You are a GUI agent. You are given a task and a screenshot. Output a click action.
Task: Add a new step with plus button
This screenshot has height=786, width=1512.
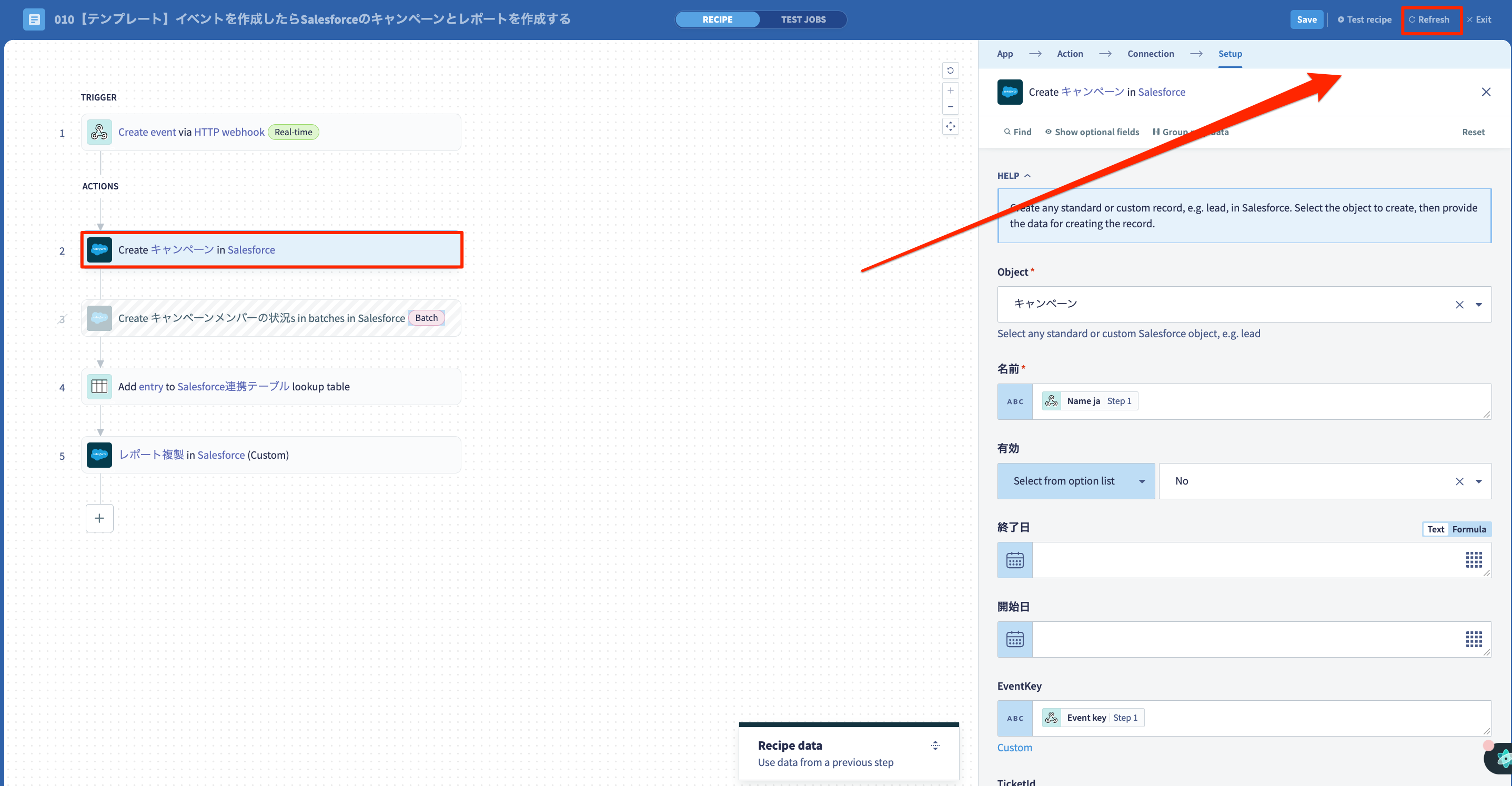99,518
